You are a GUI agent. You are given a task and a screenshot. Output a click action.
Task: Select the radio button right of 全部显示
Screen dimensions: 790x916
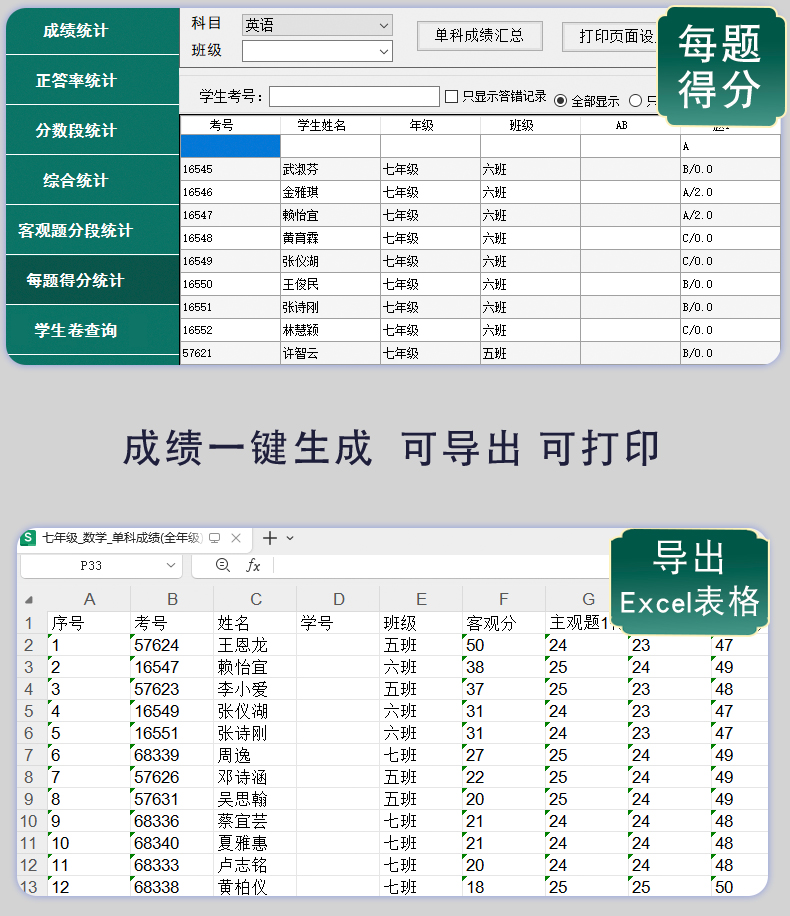point(635,101)
